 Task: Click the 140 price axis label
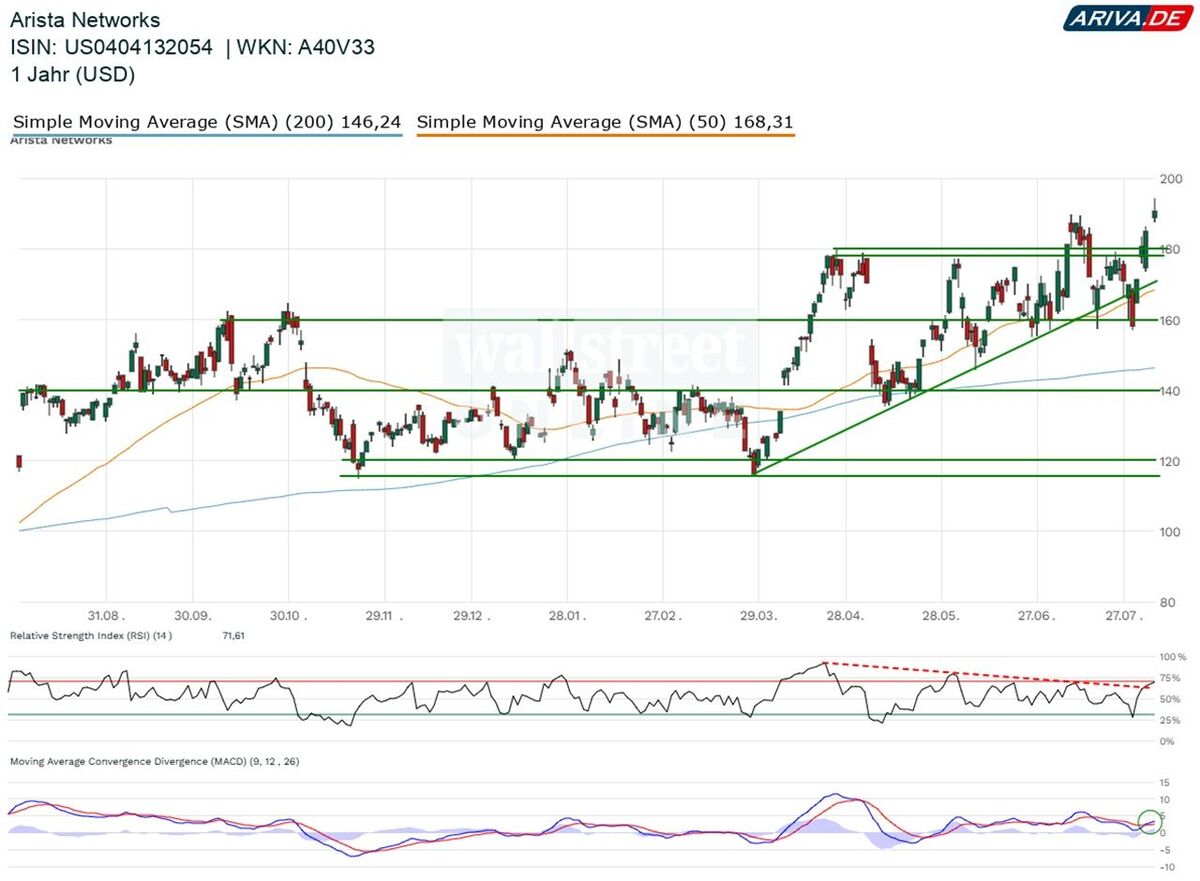[1171, 390]
